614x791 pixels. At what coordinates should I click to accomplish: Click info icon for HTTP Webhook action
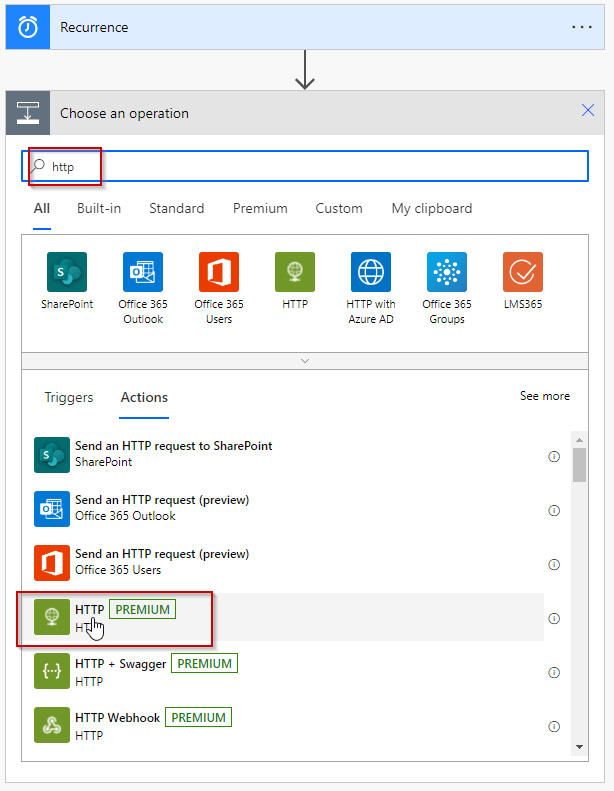(x=554, y=726)
